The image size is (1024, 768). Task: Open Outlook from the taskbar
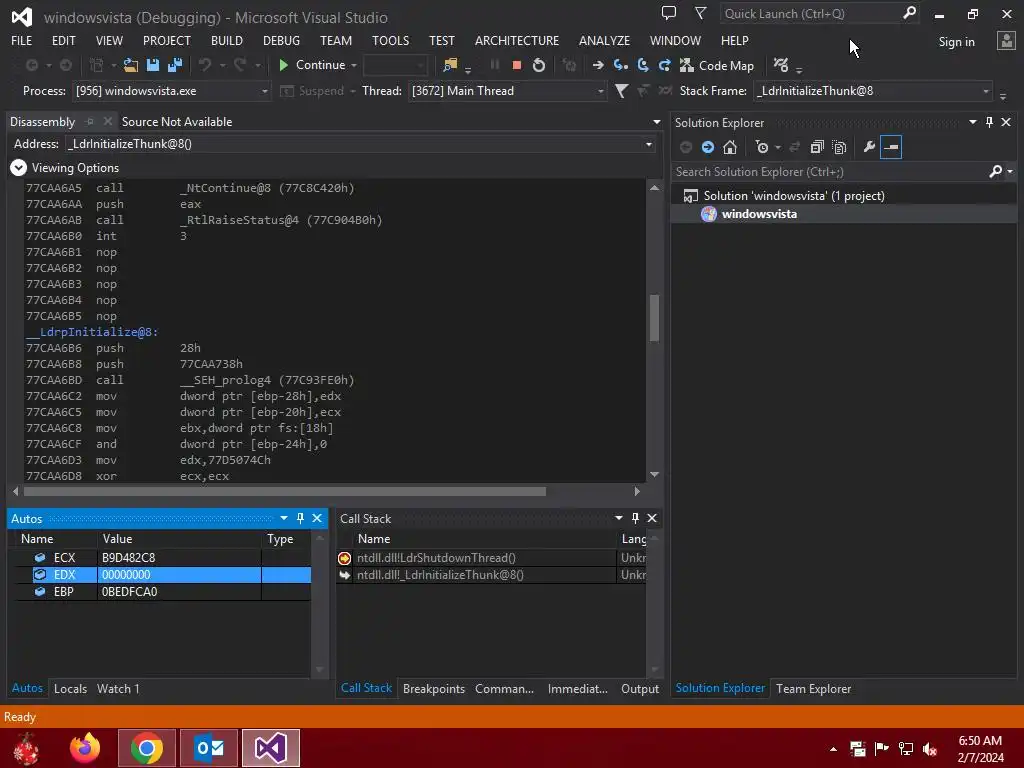209,748
